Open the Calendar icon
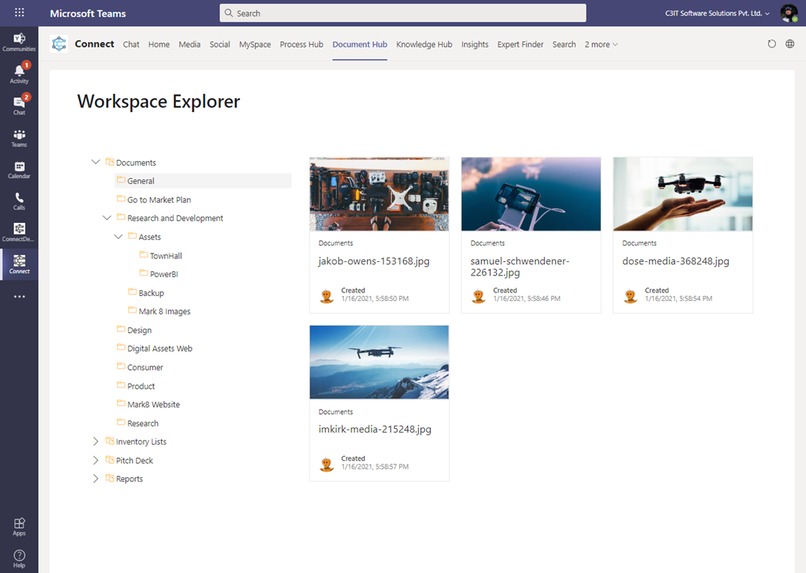806x573 pixels. pyautogui.click(x=19, y=170)
